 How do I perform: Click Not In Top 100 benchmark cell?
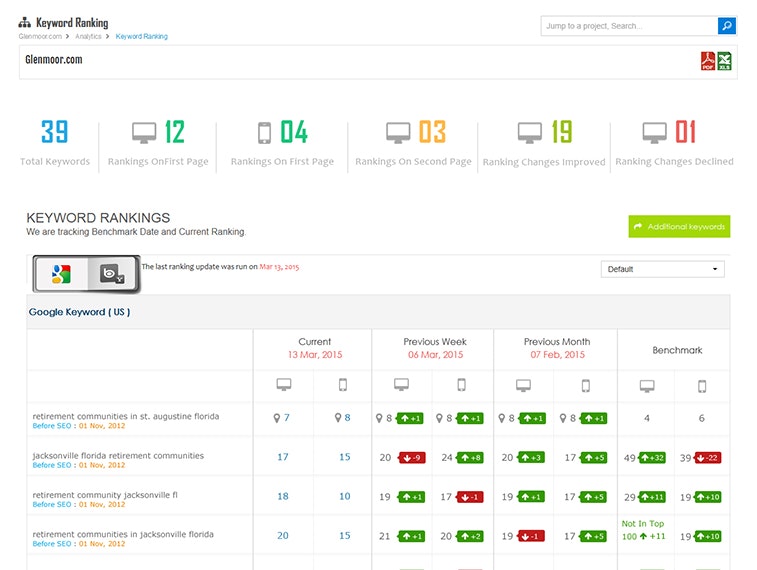643,530
